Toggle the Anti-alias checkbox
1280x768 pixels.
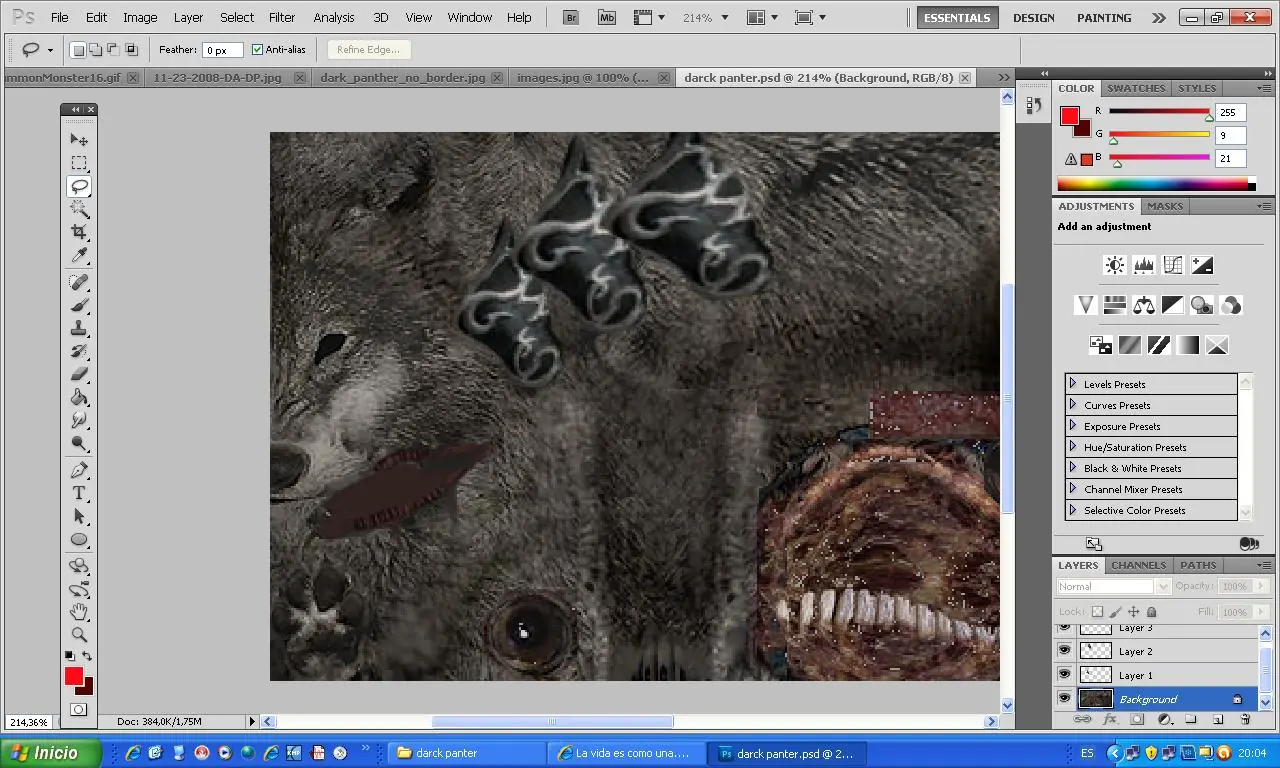(257, 50)
